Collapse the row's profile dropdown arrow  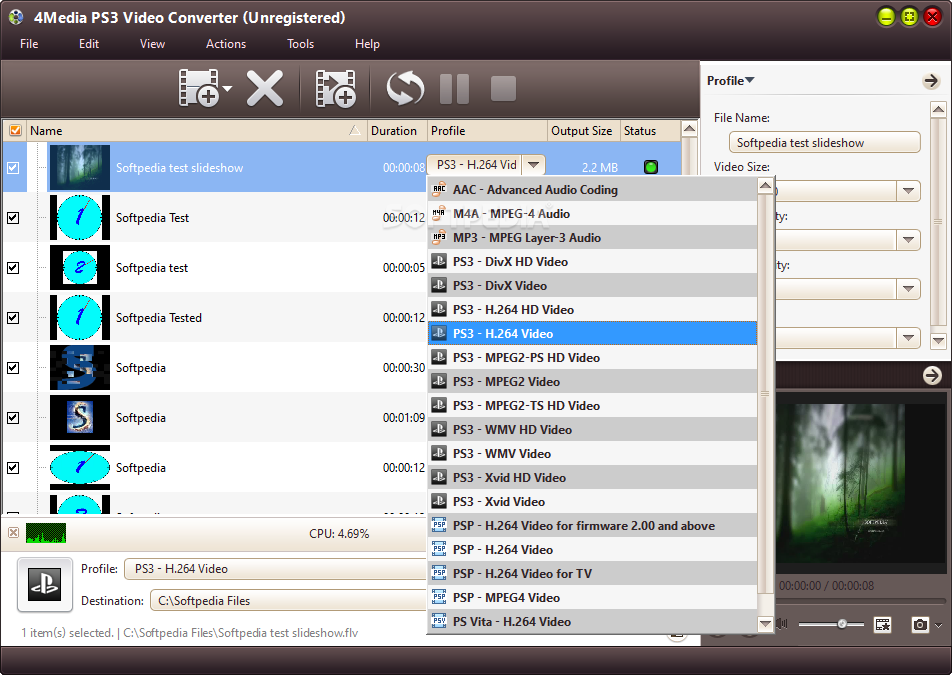point(533,165)
